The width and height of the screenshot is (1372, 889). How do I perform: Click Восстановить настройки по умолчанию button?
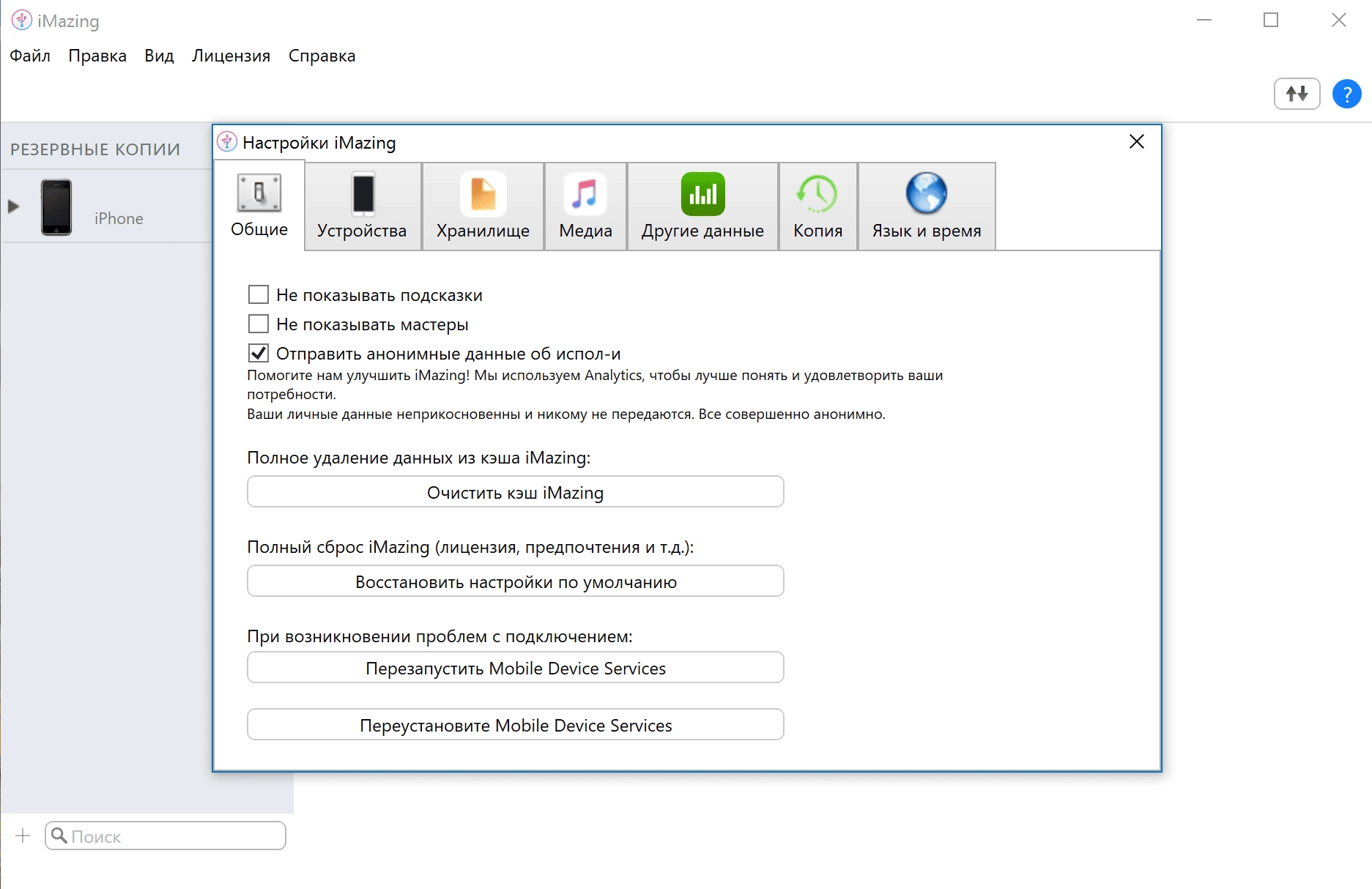pos(516,581)
